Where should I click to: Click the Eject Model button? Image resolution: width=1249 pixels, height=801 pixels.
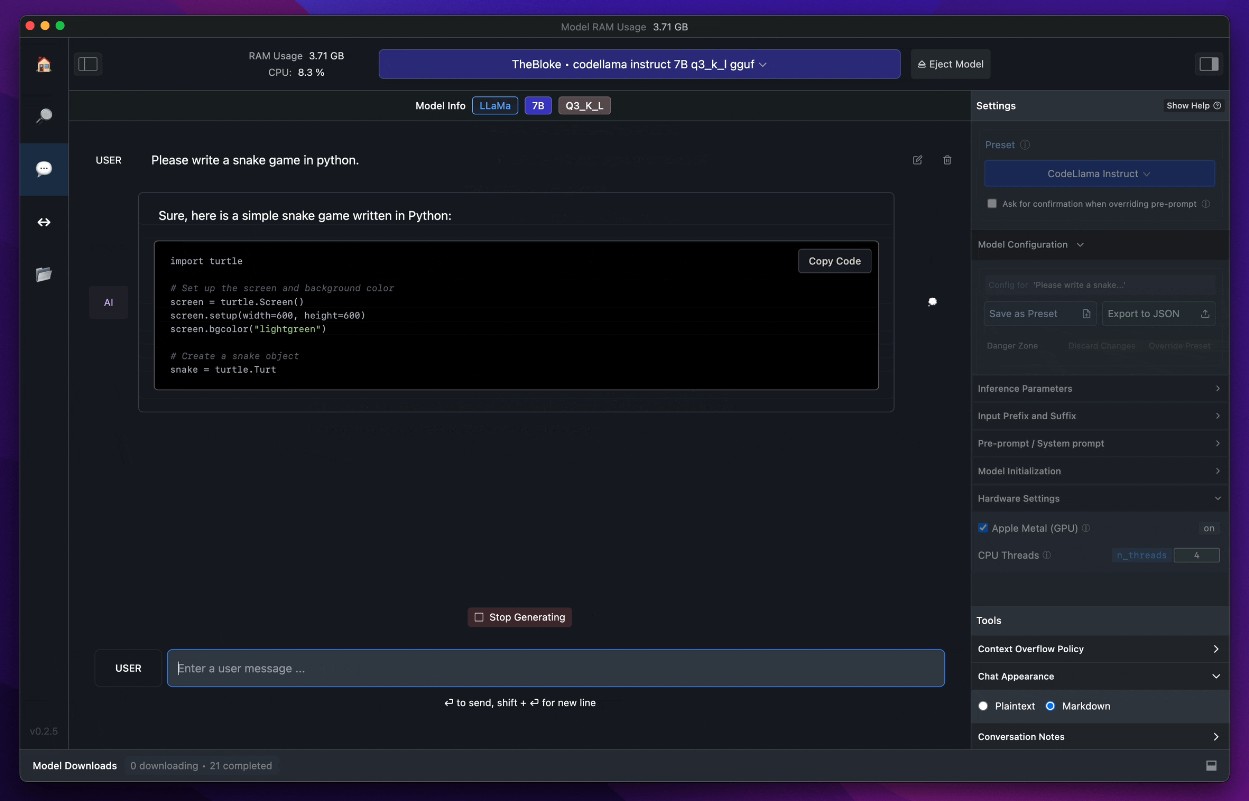[950, 64]
